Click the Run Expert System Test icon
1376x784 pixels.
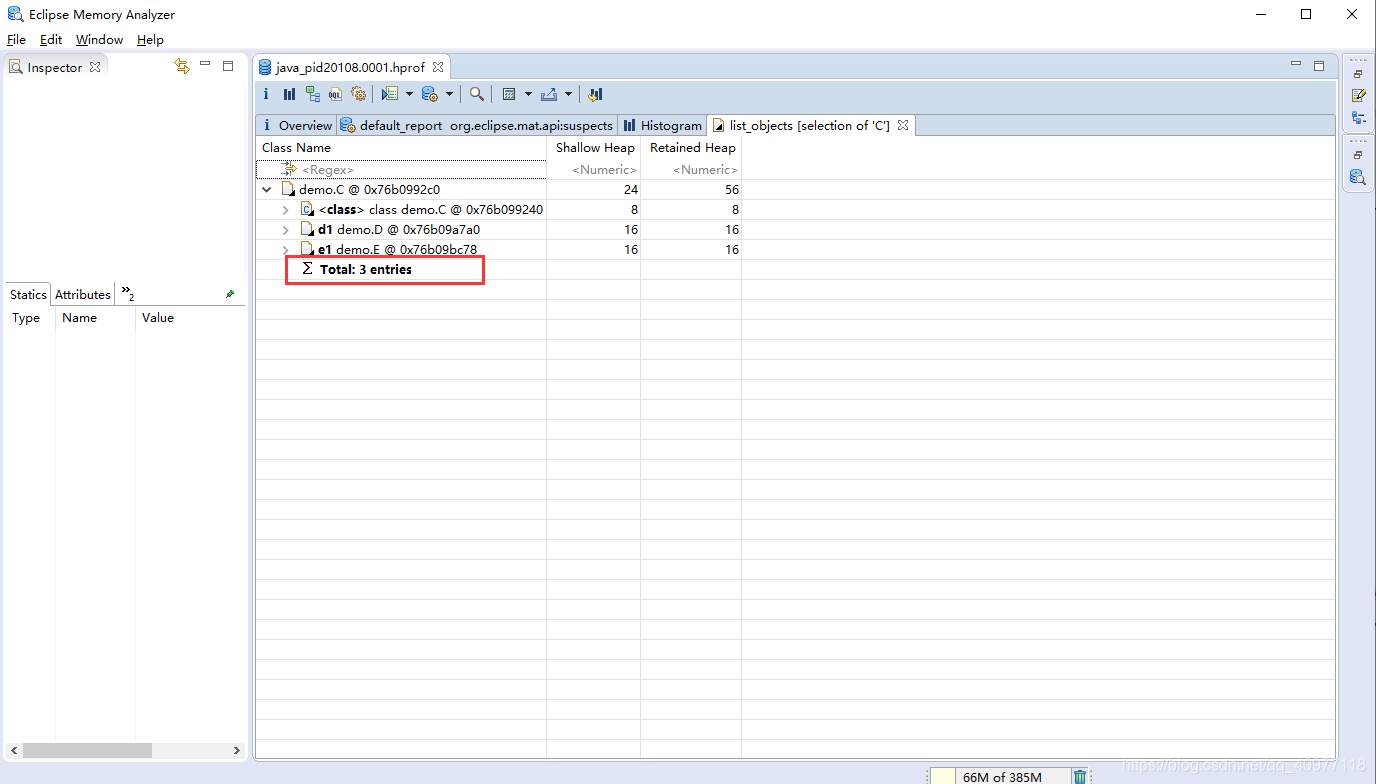(390, 94)
